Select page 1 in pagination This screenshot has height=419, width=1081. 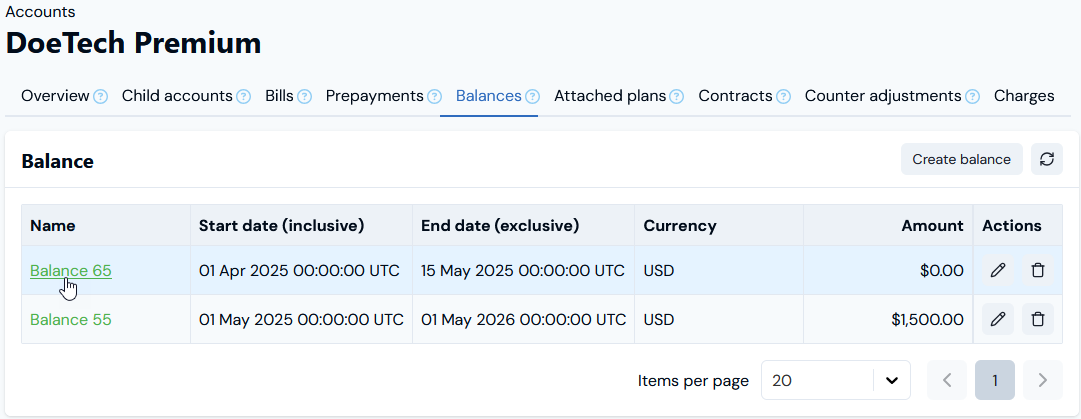tap(995, 380)
